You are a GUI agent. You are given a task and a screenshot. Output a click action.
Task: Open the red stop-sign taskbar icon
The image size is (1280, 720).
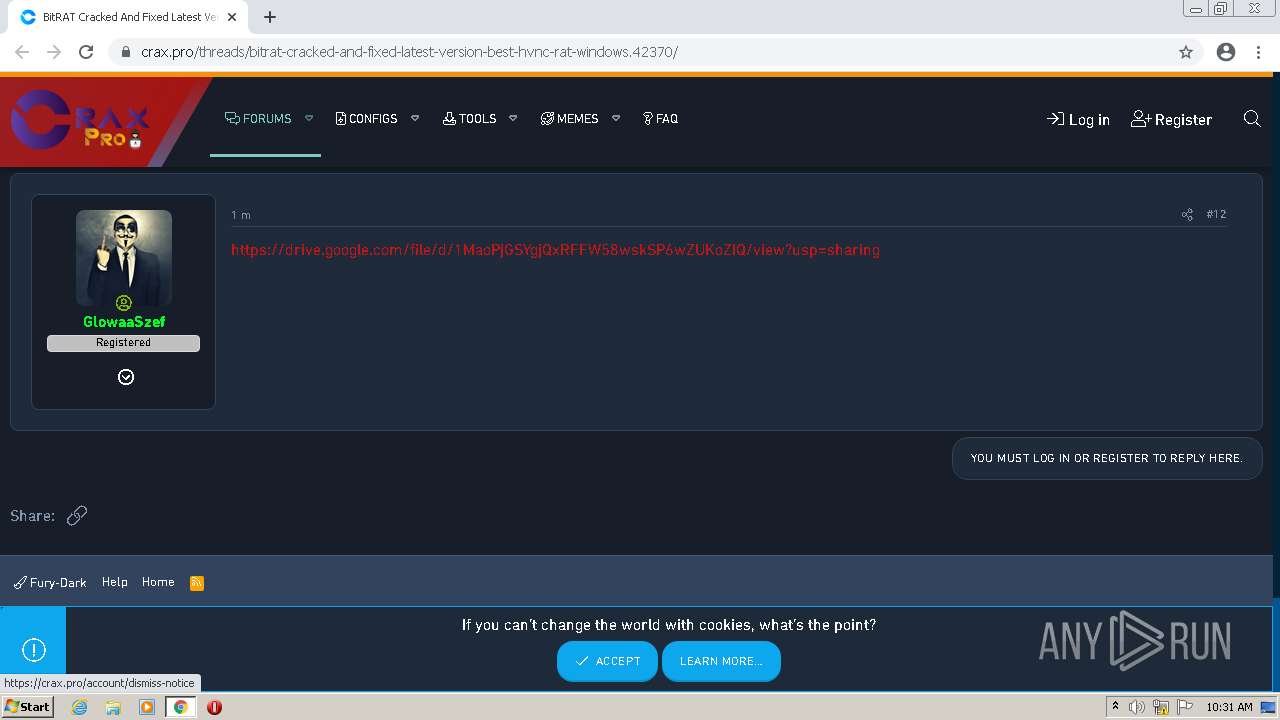[x=214, y=707]
